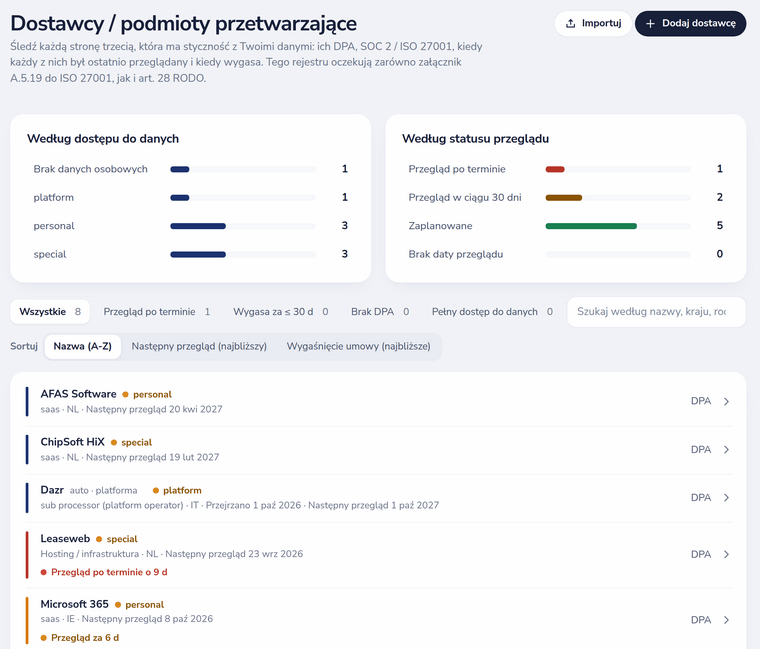Click the personal tag next to Microsoft 365
760x649 pixels.
(140, 605)
